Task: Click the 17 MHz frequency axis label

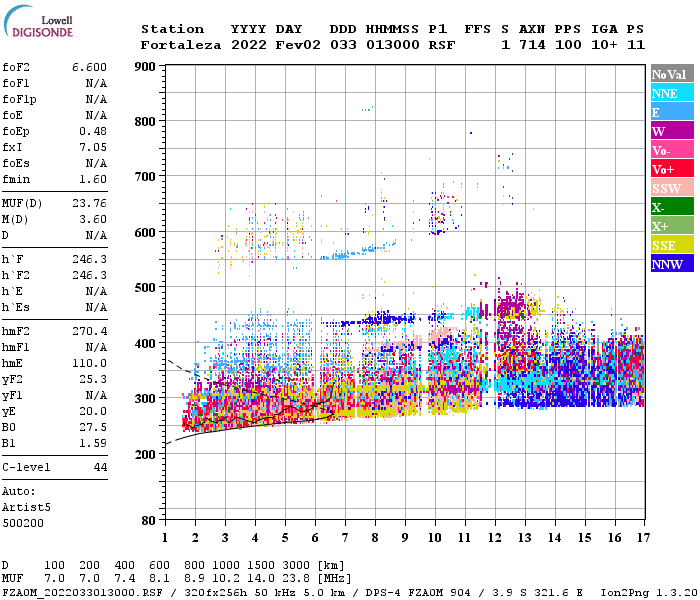Action: (x=643, y=538)
